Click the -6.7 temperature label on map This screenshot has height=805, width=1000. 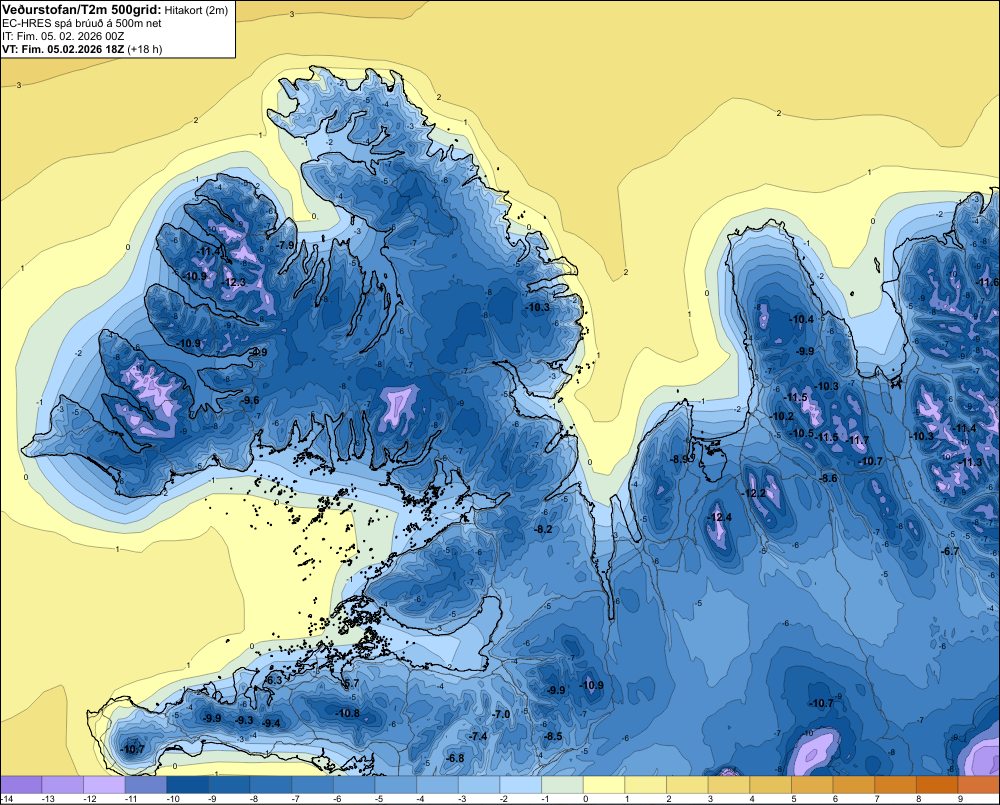click(x=950, y=551)
